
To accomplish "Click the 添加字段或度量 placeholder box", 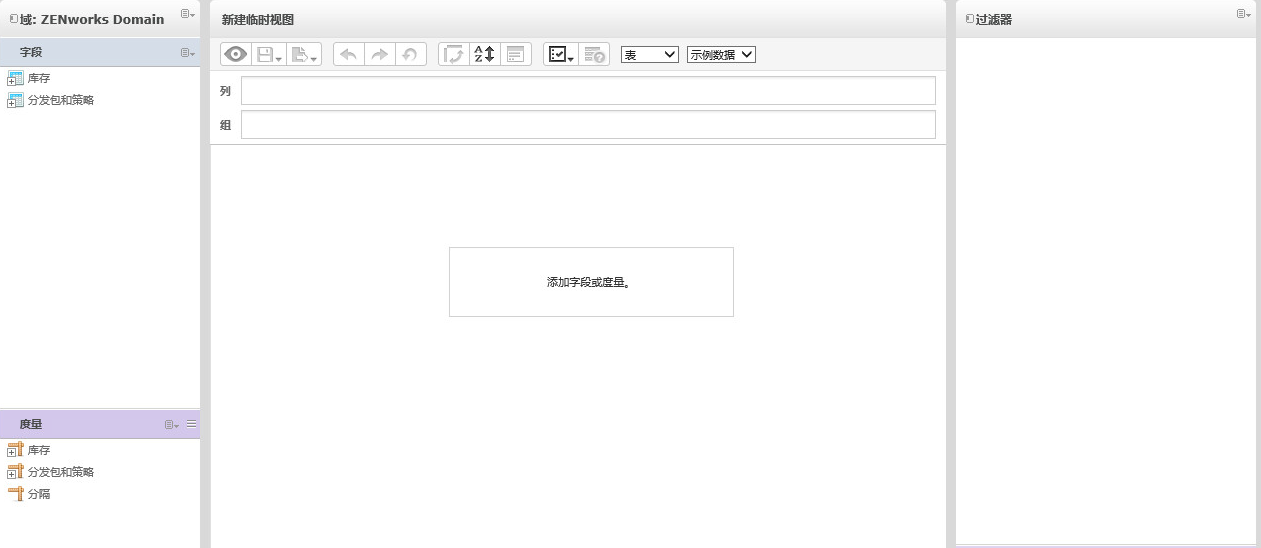I will (591, 282).
